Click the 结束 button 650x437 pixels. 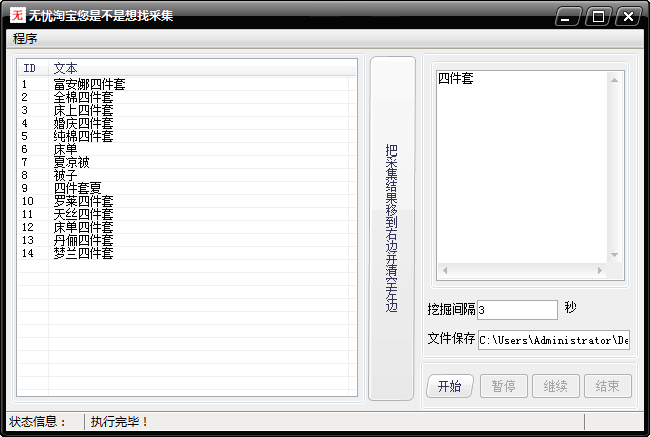[x=608, y=386]
